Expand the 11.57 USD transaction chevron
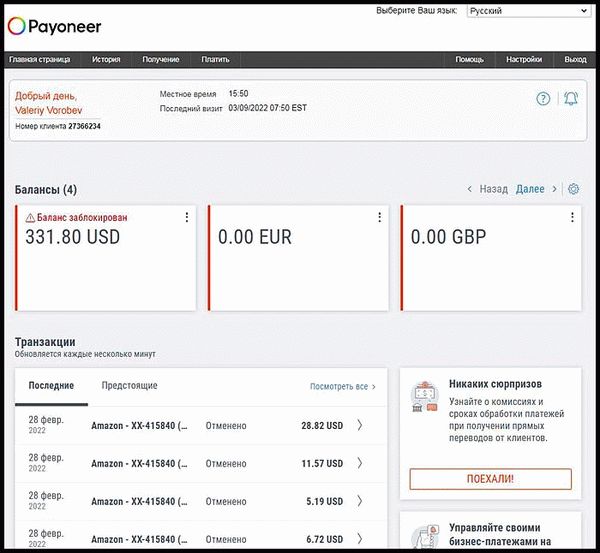 pos(360,463)
